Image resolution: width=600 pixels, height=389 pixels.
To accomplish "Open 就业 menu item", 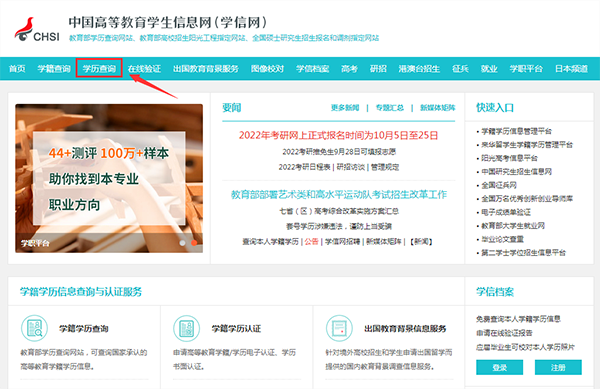I will click(x=489, y=68).
